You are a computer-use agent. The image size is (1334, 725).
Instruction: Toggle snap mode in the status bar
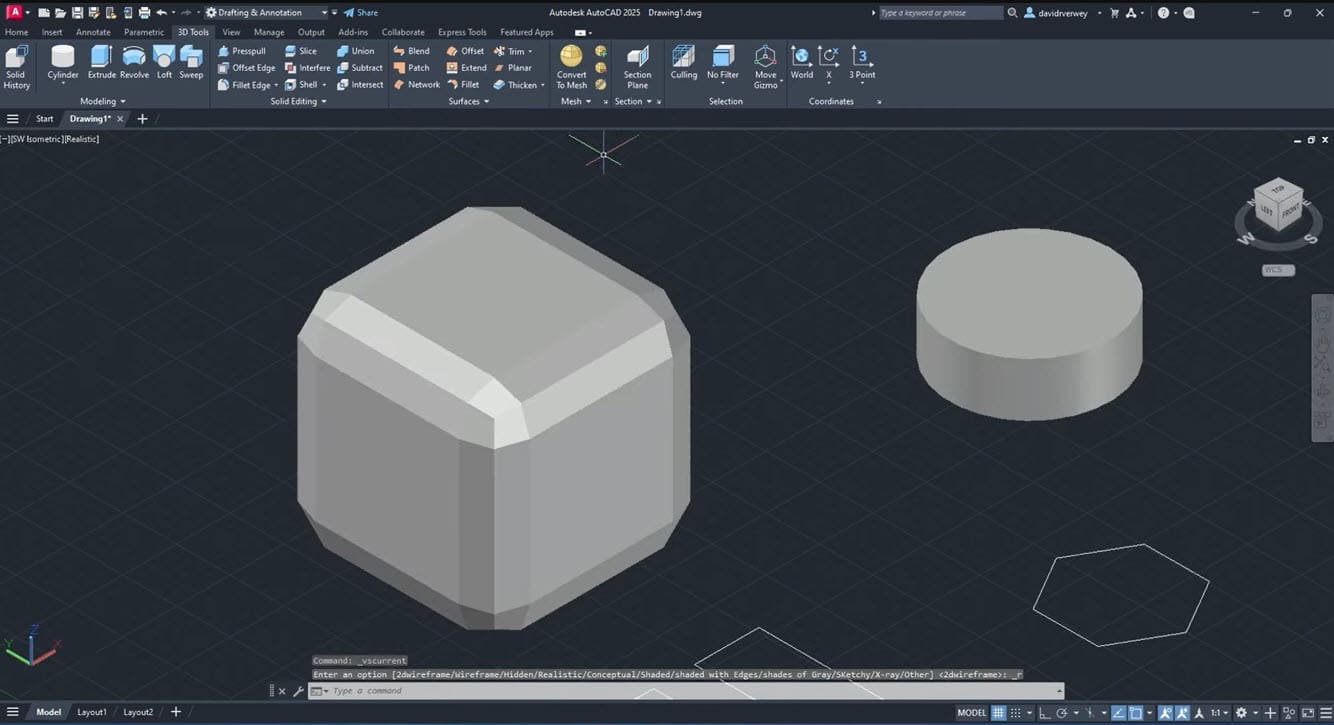[1014, 712]
